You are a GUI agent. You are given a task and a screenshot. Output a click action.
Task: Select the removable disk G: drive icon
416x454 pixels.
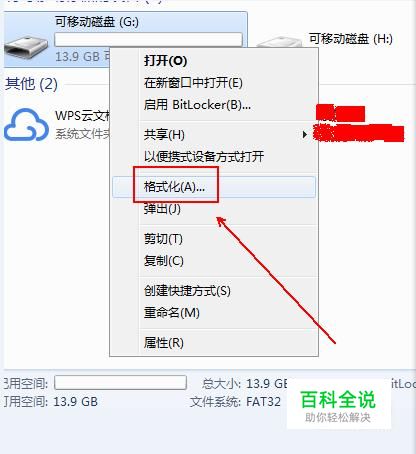[x=27, y=49]
